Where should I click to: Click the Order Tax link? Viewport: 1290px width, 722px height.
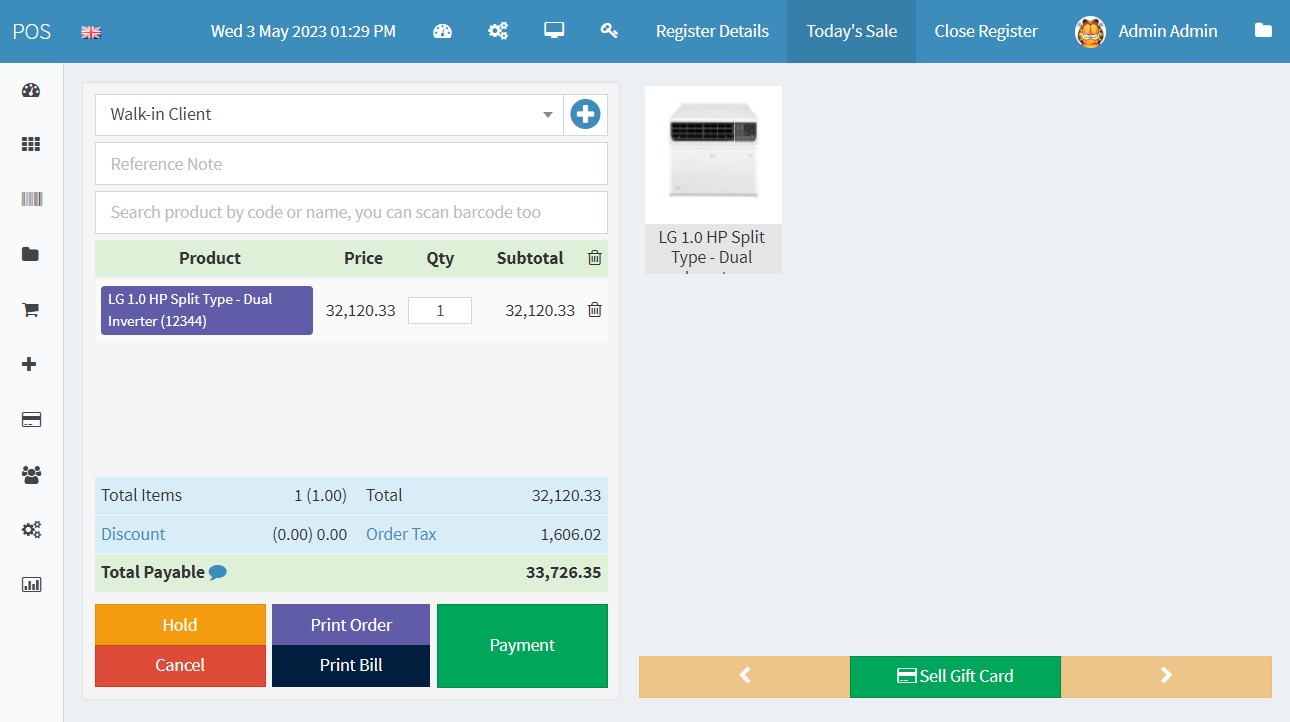pyautogui.click(x=401, y=534)
